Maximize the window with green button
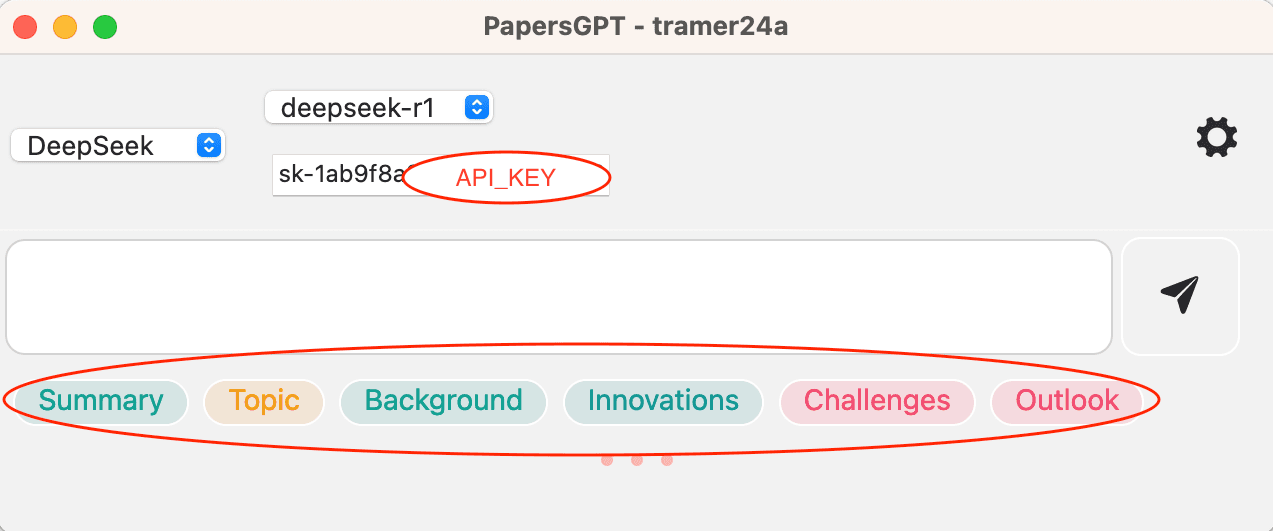The height and width of the screenshot is (531, 1273). tap(105, 27)
